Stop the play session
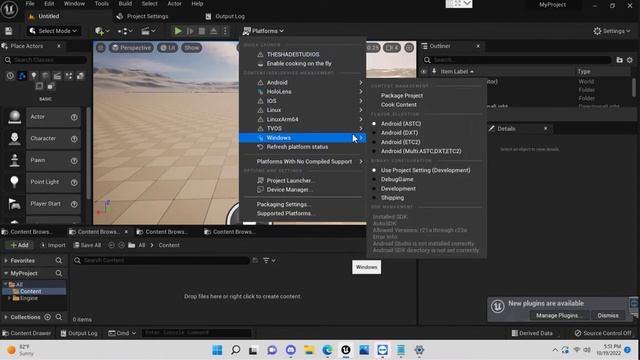 tap(202, 31)
